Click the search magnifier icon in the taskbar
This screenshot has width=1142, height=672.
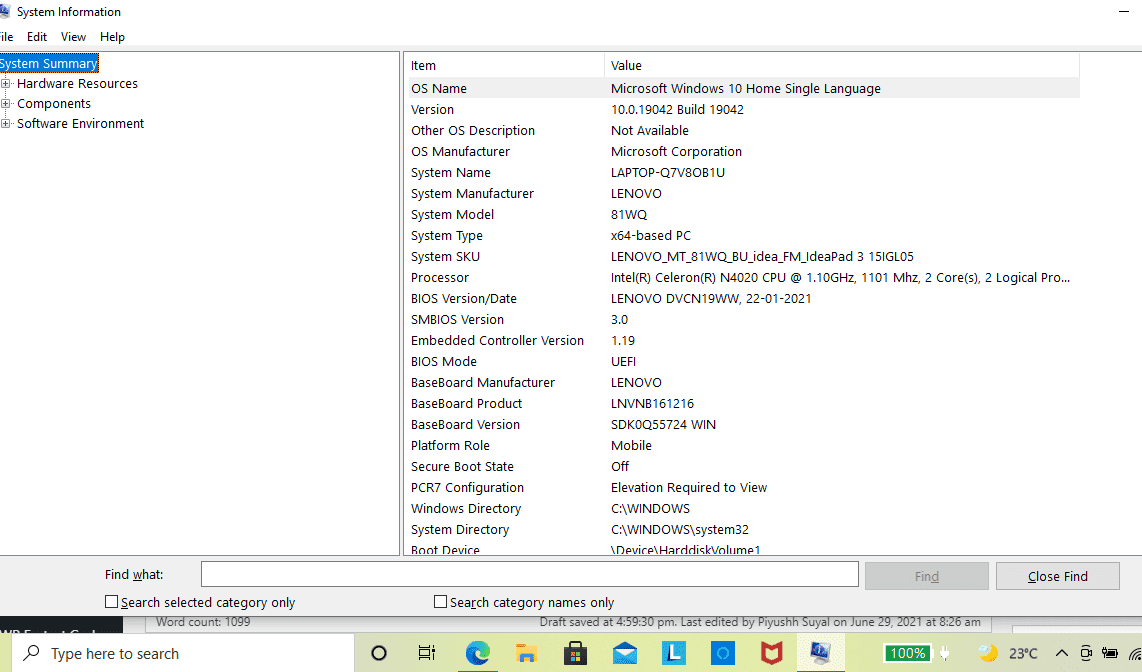point(31,652)
